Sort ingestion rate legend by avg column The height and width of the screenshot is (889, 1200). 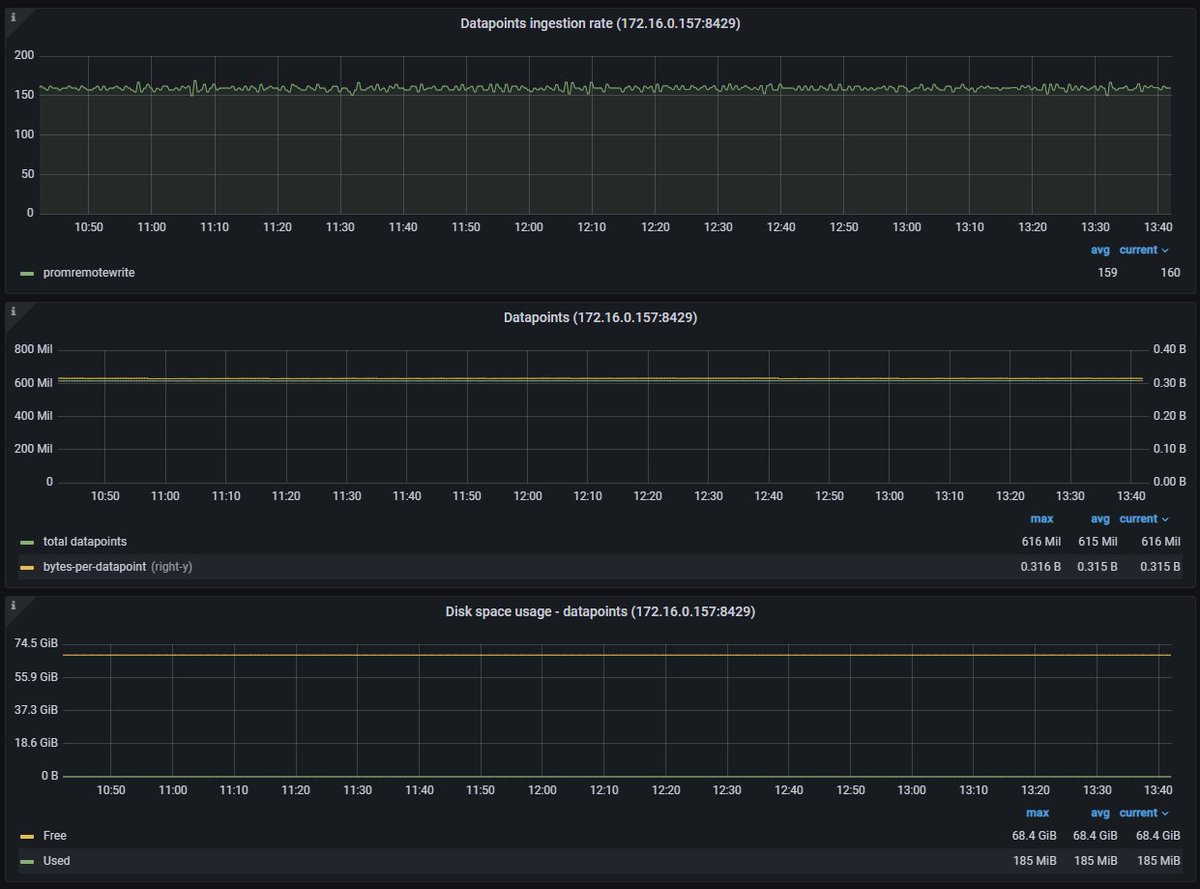1100,250
